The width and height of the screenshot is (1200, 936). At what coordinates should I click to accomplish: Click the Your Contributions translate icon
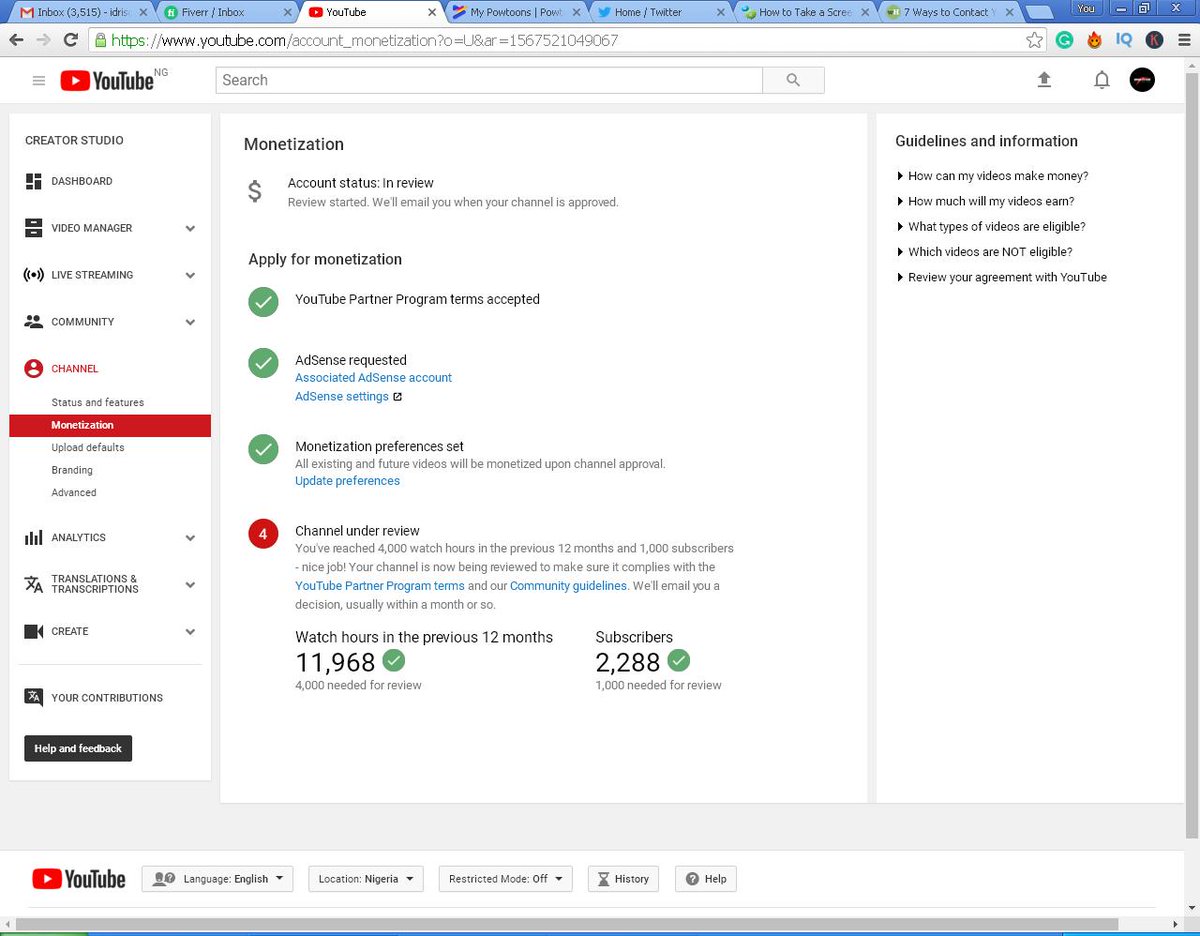pyautogui.click(x=33, y=698)
